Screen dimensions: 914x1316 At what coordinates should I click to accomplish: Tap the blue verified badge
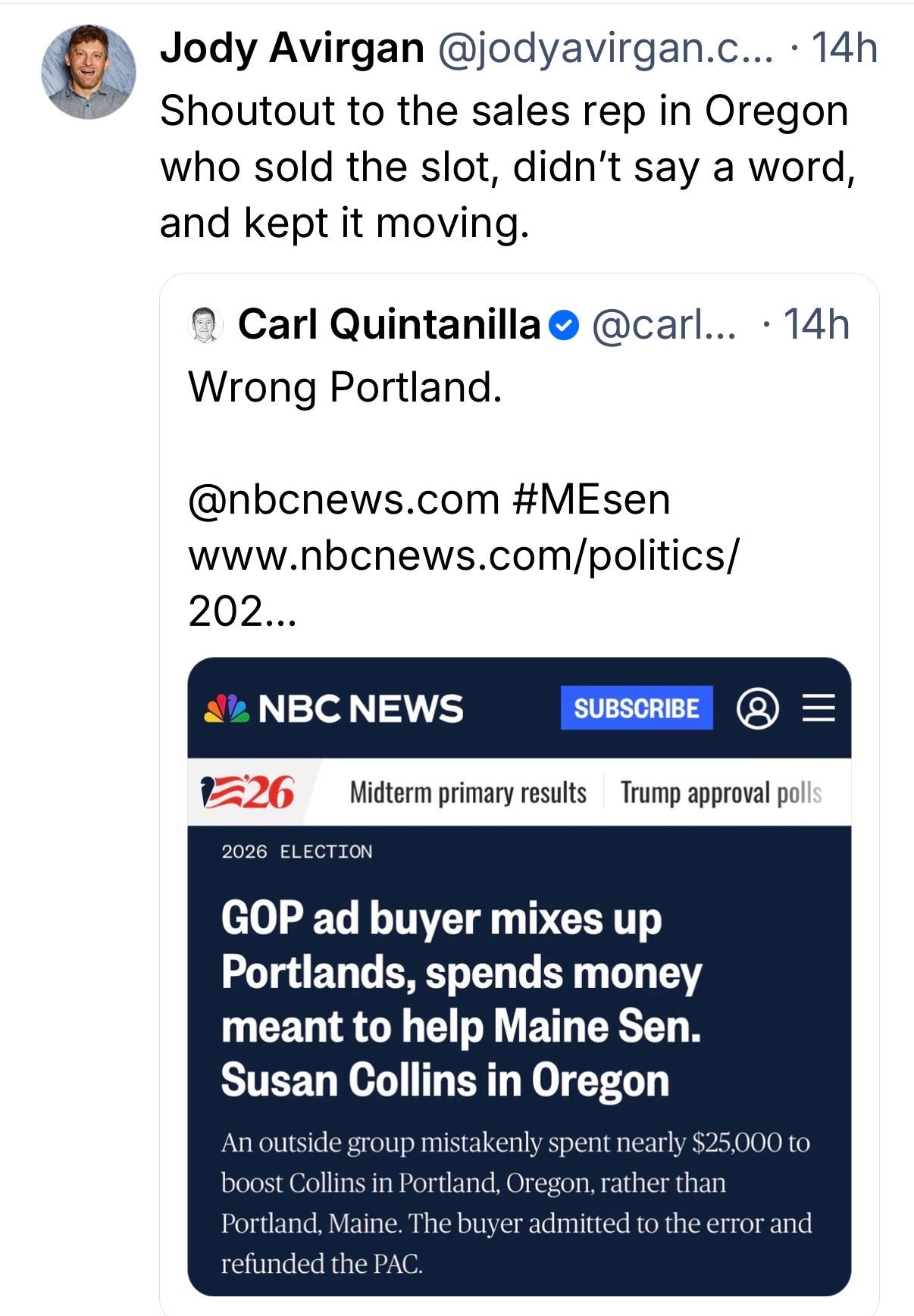point(563,326)
